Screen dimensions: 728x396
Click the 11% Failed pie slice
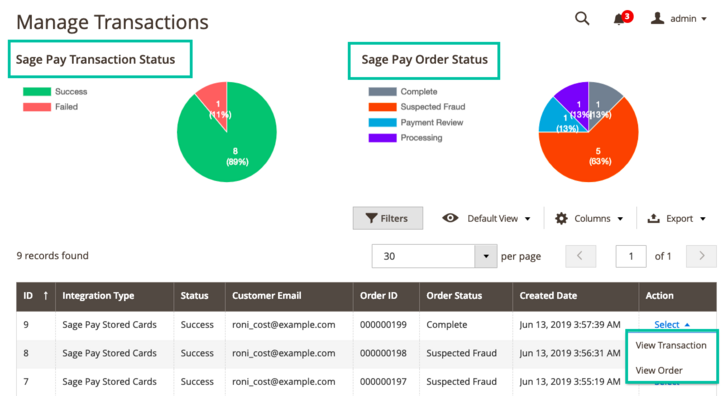pyautogui.click(x=215, y=101)
